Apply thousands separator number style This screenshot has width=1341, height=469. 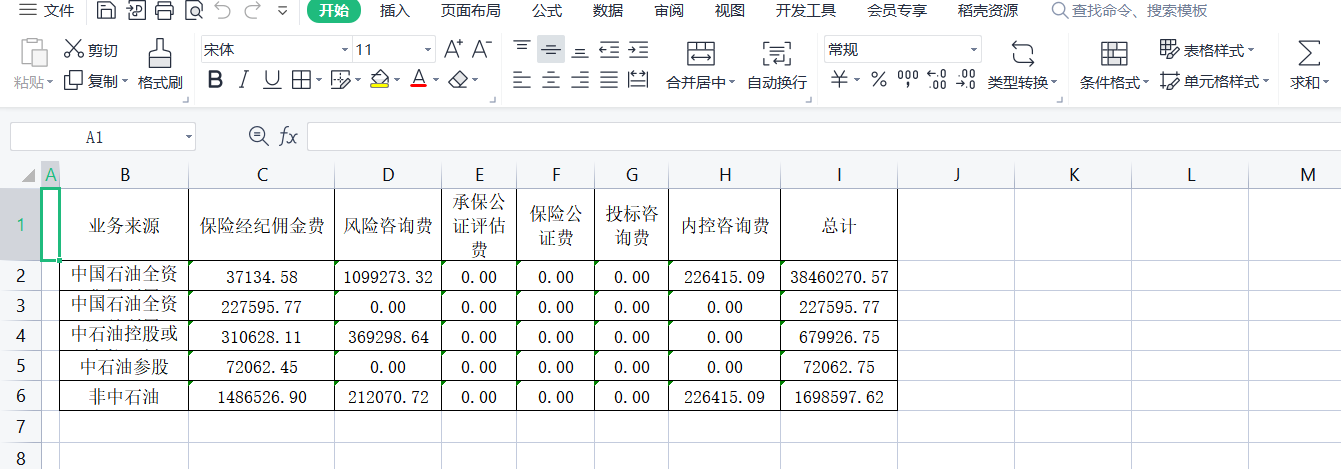[908, 81]
